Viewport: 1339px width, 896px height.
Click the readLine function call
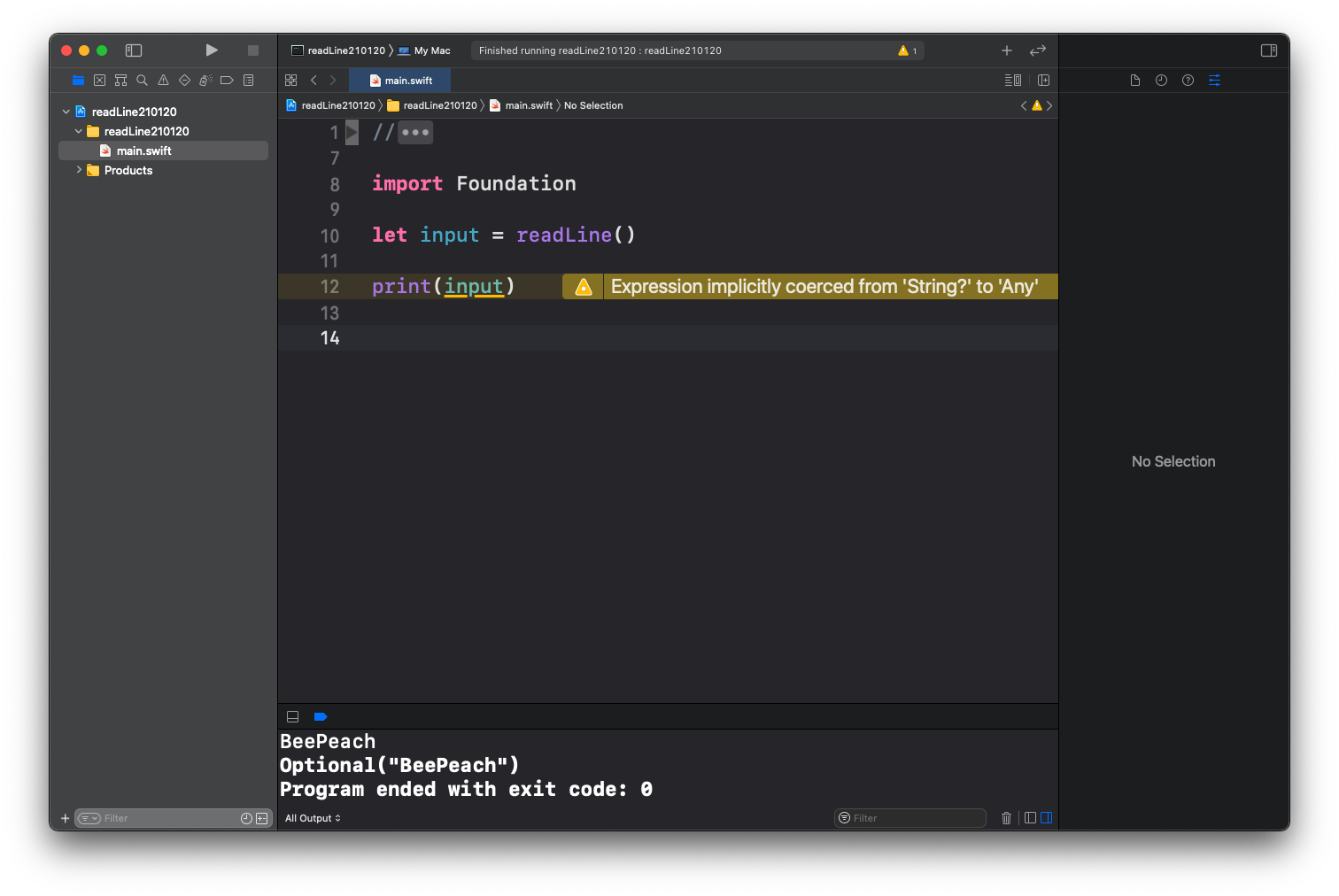tap(564, 235)
